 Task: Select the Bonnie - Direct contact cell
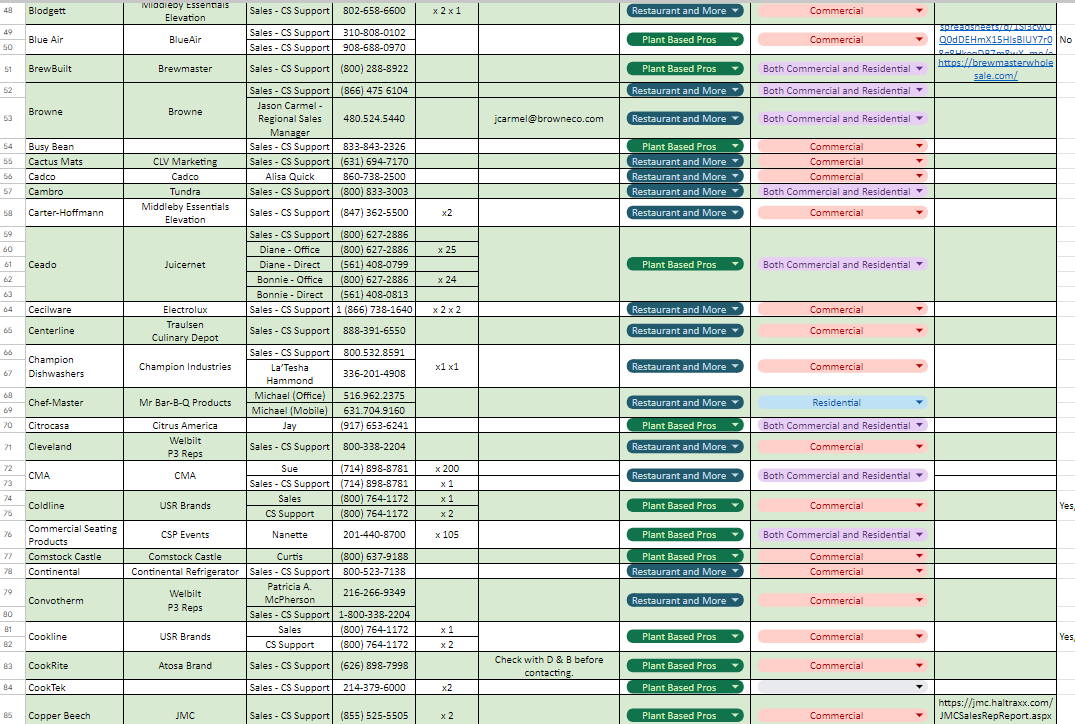pyautogui.click(x=289, y=295)
